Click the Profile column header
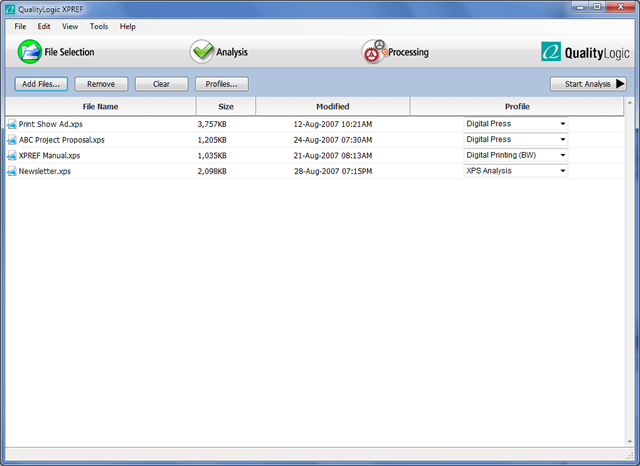640x466 pixels. coord(517,107)
